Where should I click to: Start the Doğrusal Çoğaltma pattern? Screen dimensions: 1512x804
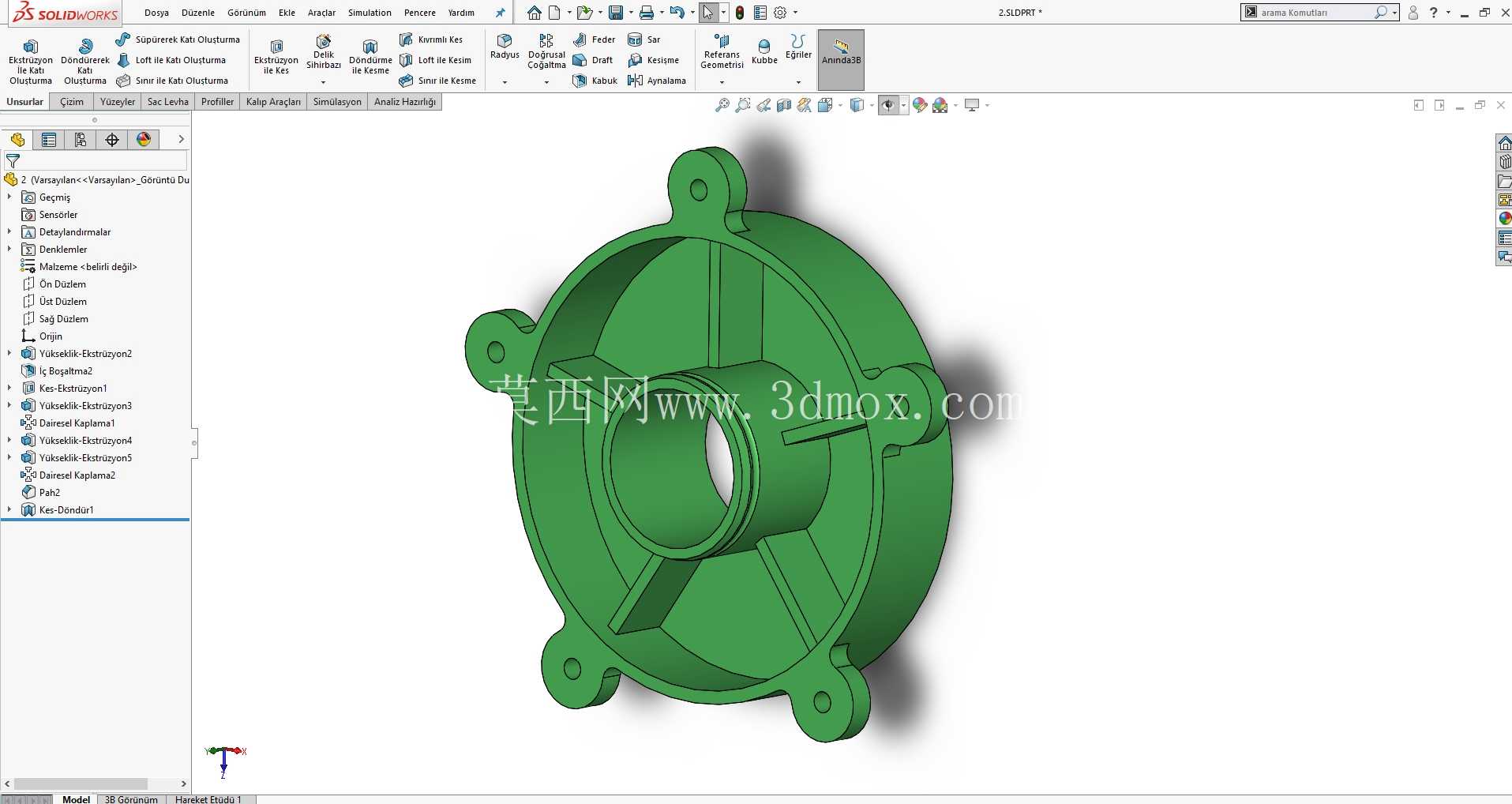(546, 51)
